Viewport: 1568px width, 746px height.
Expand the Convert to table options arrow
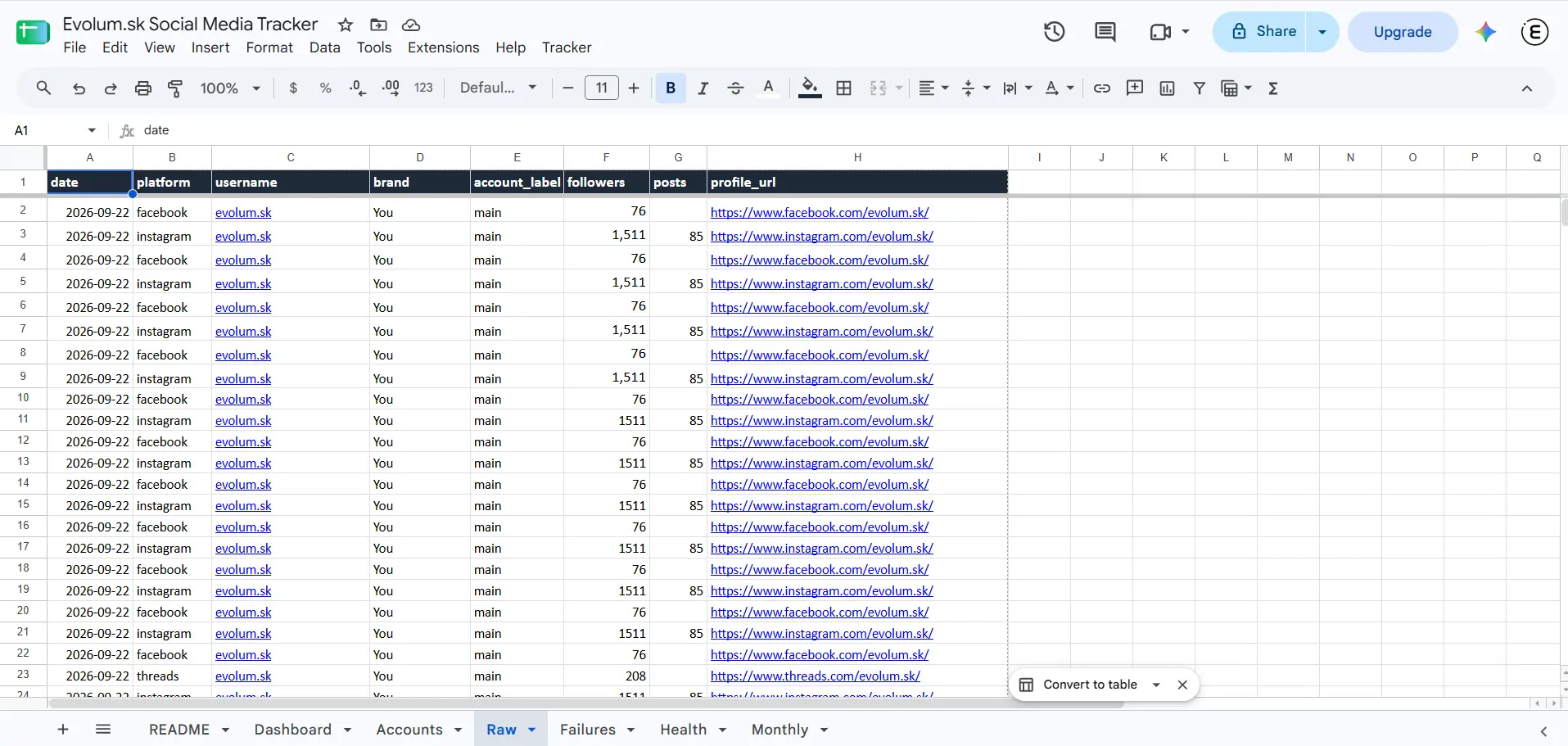pyautogui.click(x=1156, y=685)
